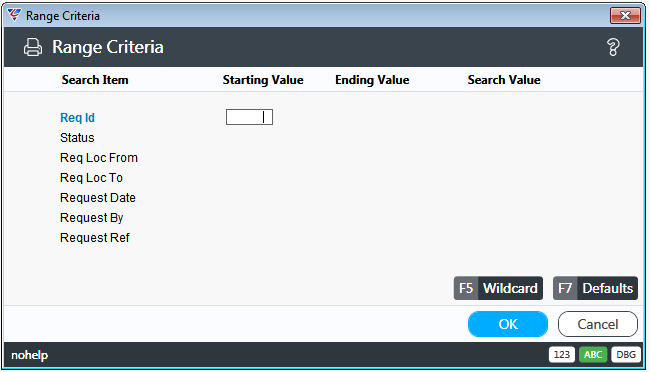Open help via question mark icon
The width and height of the screenshot is (650, 372).
point(613,47)
